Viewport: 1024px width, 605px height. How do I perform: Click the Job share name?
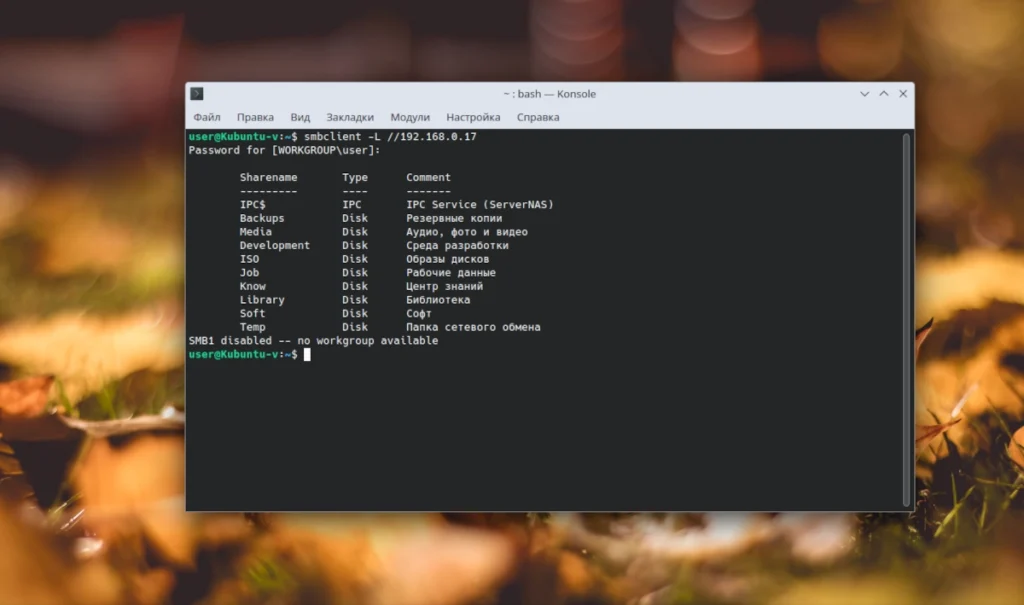pyautogui.click(x=249, y=273)
